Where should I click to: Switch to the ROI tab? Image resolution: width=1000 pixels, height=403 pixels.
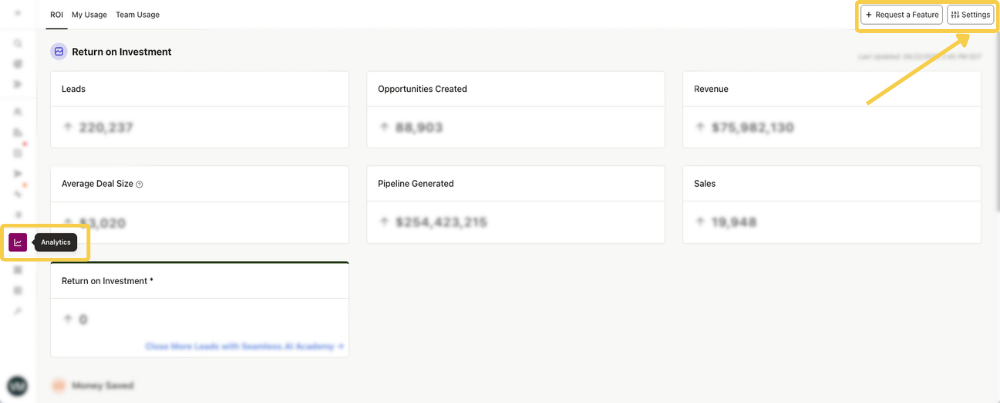(57, 15)
